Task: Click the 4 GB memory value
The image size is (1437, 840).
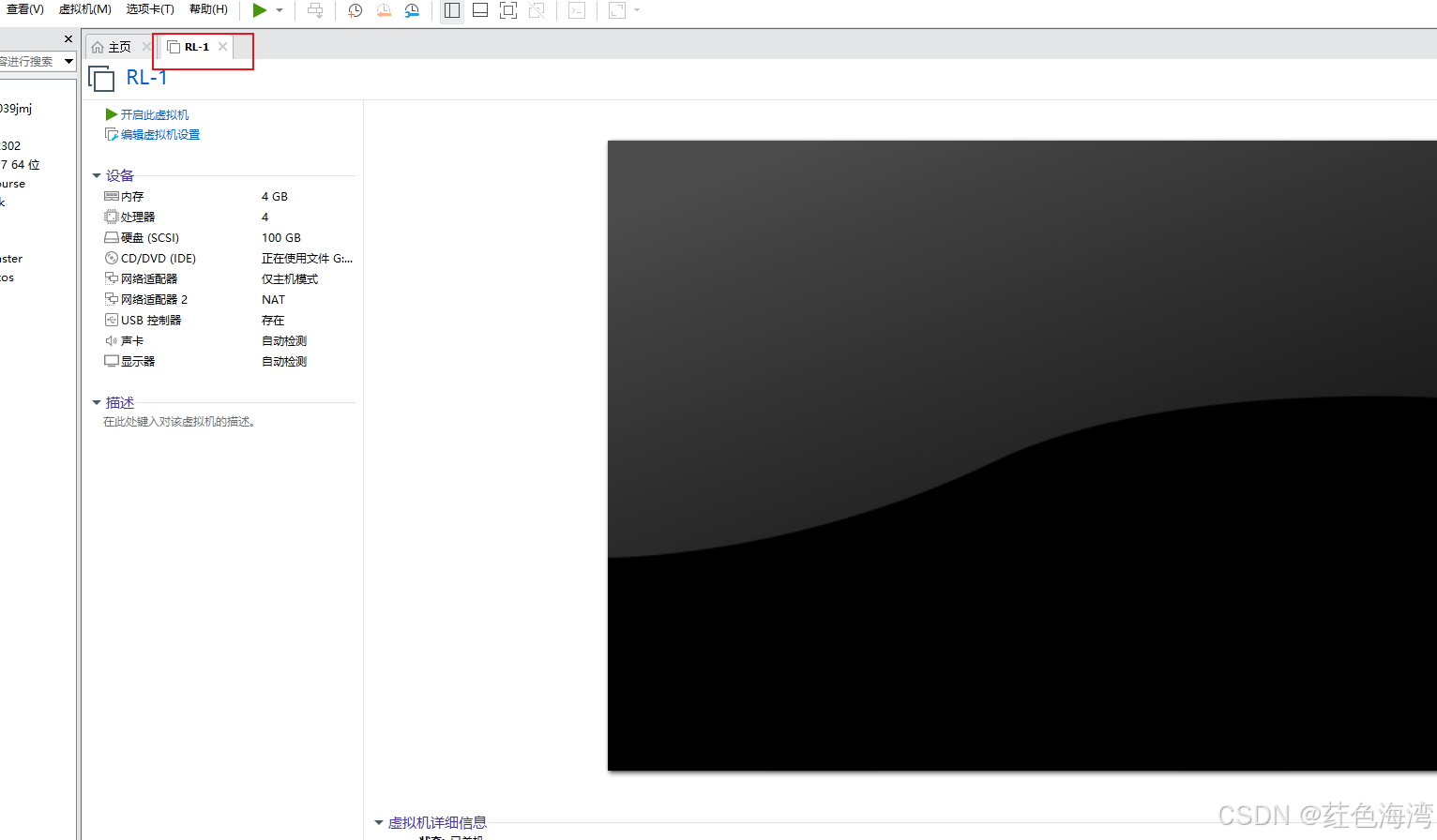Action: tap(275, 197)
